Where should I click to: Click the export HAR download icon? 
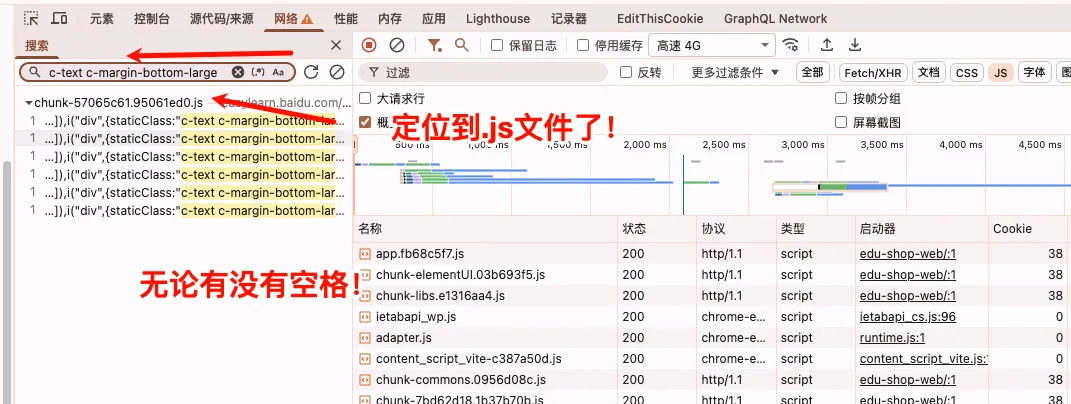(855, 45)
